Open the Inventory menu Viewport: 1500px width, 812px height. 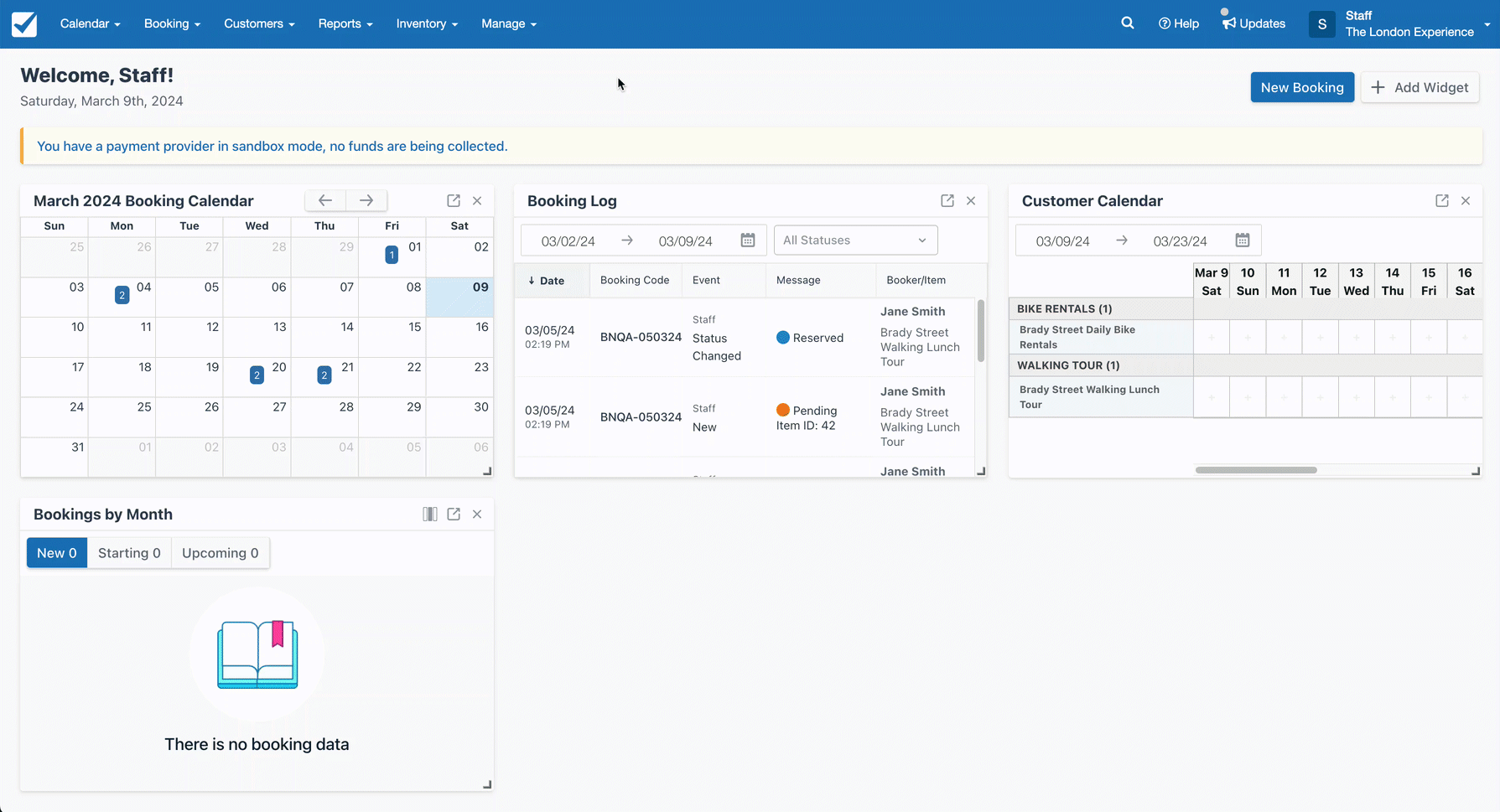tap(427, 23)
